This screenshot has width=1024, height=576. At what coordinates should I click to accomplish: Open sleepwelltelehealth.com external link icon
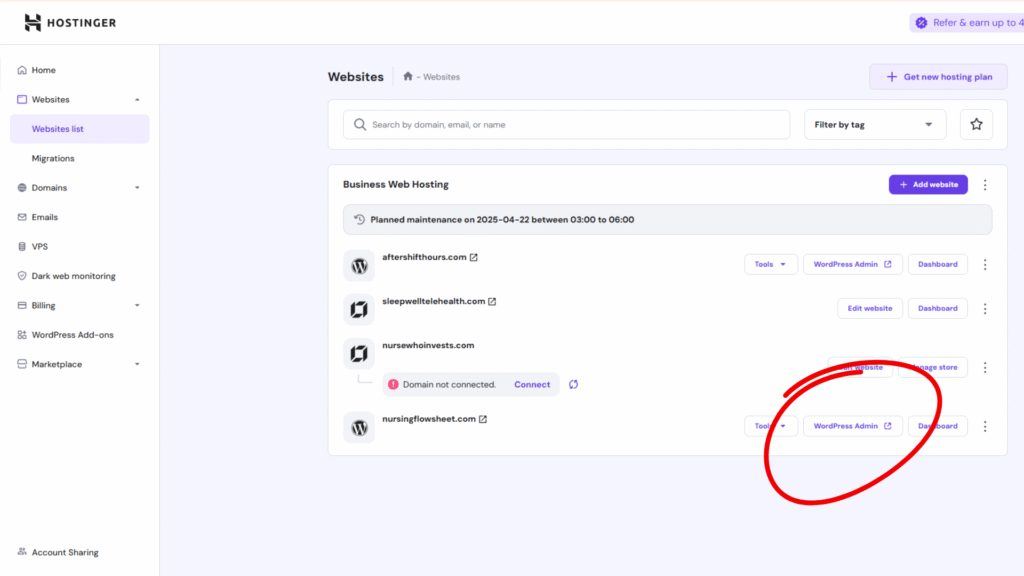[492, 302]
